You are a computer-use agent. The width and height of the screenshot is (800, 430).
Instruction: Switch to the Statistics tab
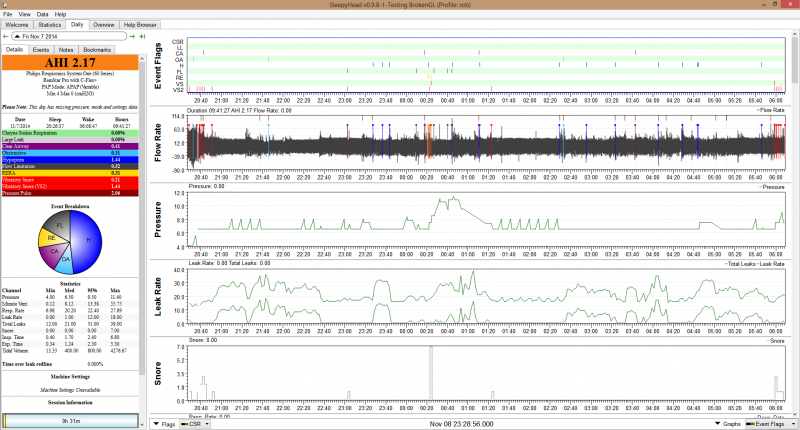(49, 24)
